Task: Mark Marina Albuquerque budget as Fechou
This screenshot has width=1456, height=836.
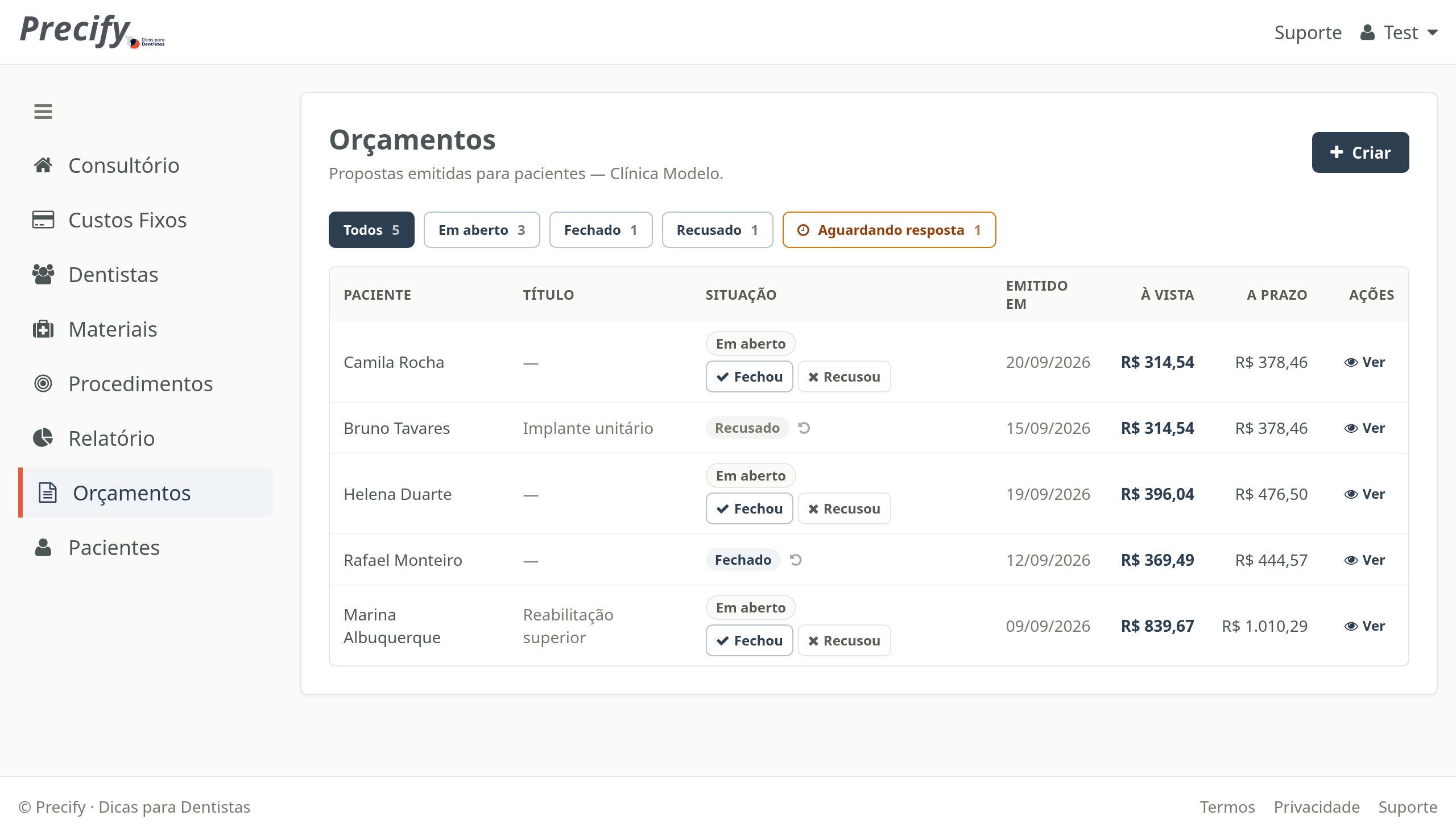Action: pos(748,641)
